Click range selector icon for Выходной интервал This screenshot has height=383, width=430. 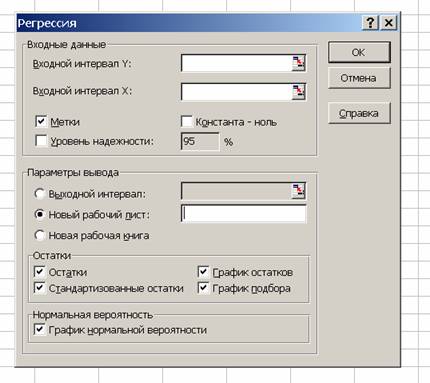[x=298, y=191]
